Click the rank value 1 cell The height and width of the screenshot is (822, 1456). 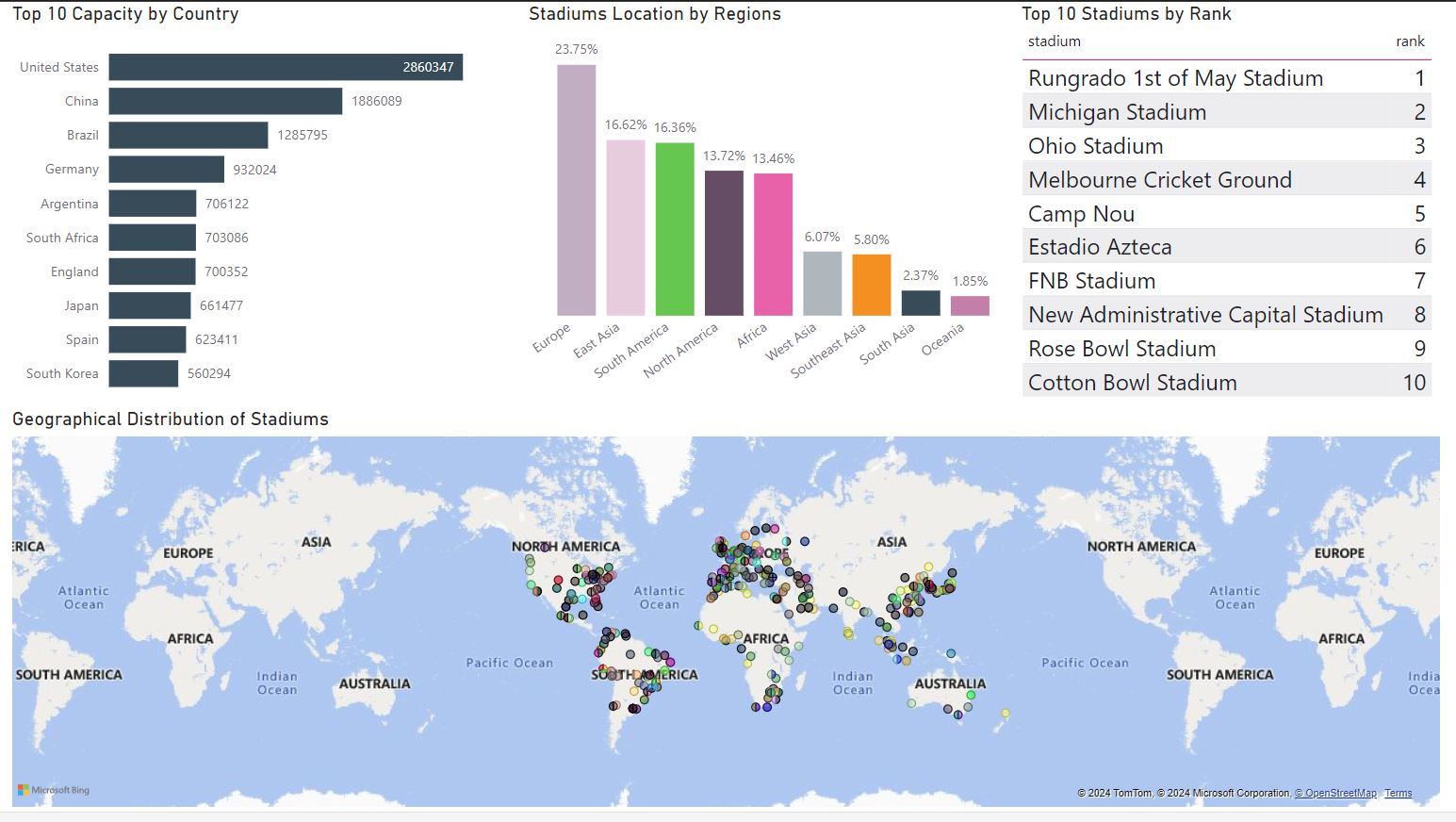click(x=1420, y=78)
